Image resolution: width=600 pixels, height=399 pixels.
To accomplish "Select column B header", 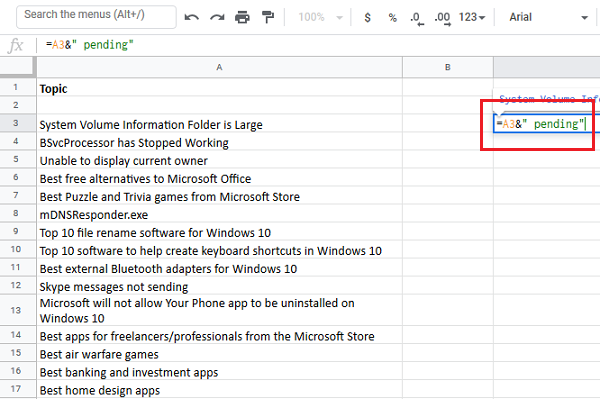I will click(448, 67).
